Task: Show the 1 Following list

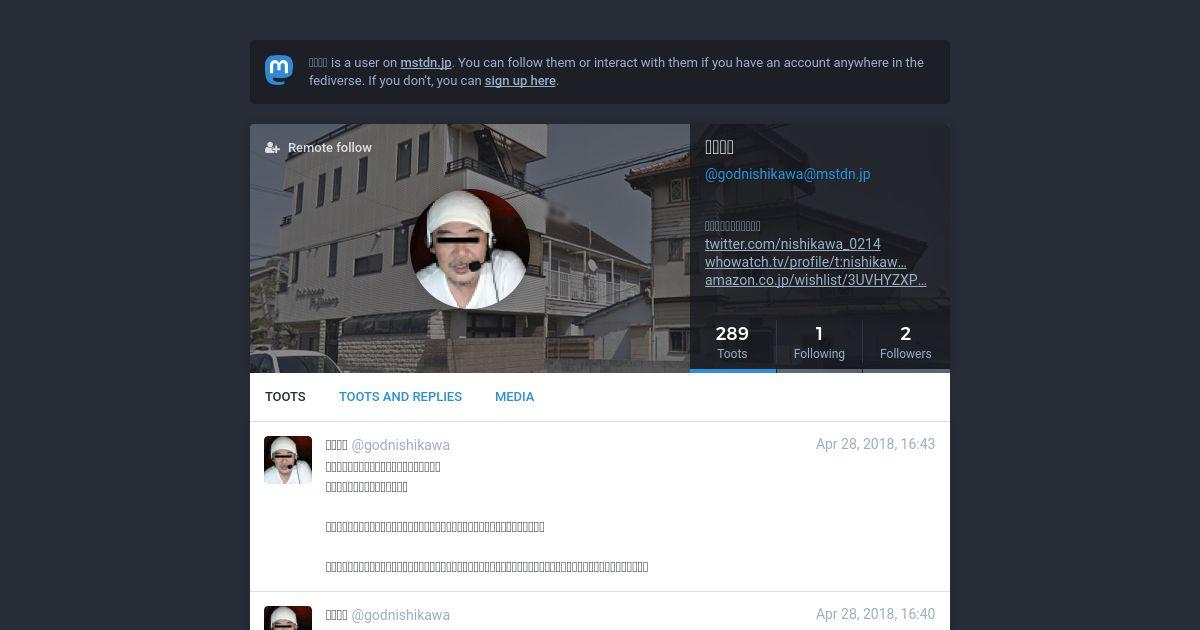Action: click(x=819, y=342)
